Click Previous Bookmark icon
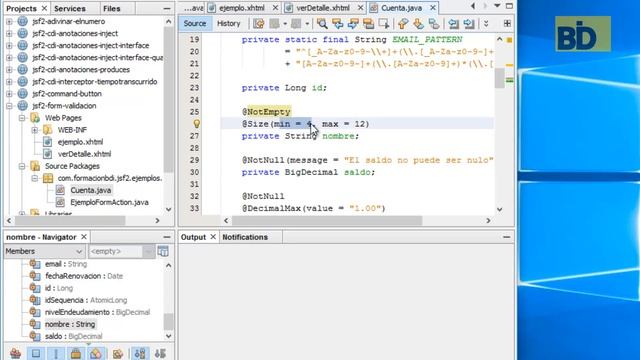 pyautogui.click(x=403, y=24)
